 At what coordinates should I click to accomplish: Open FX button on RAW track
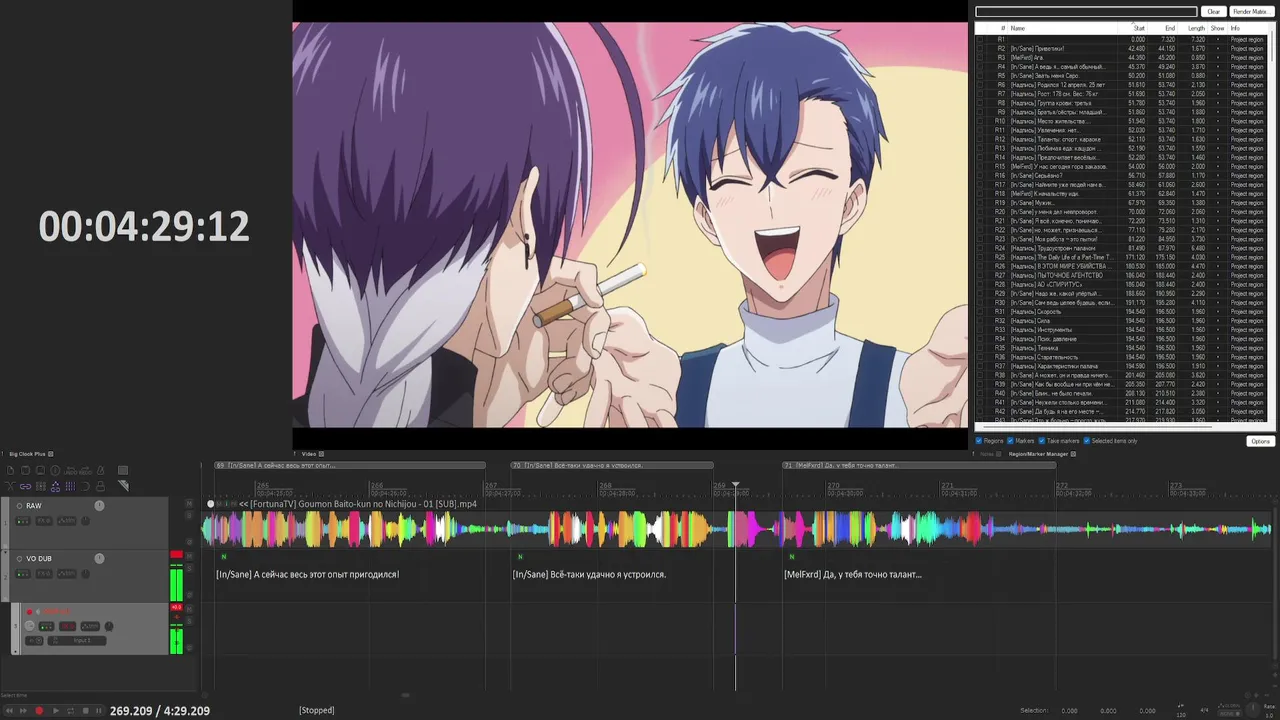click(44, 521)
